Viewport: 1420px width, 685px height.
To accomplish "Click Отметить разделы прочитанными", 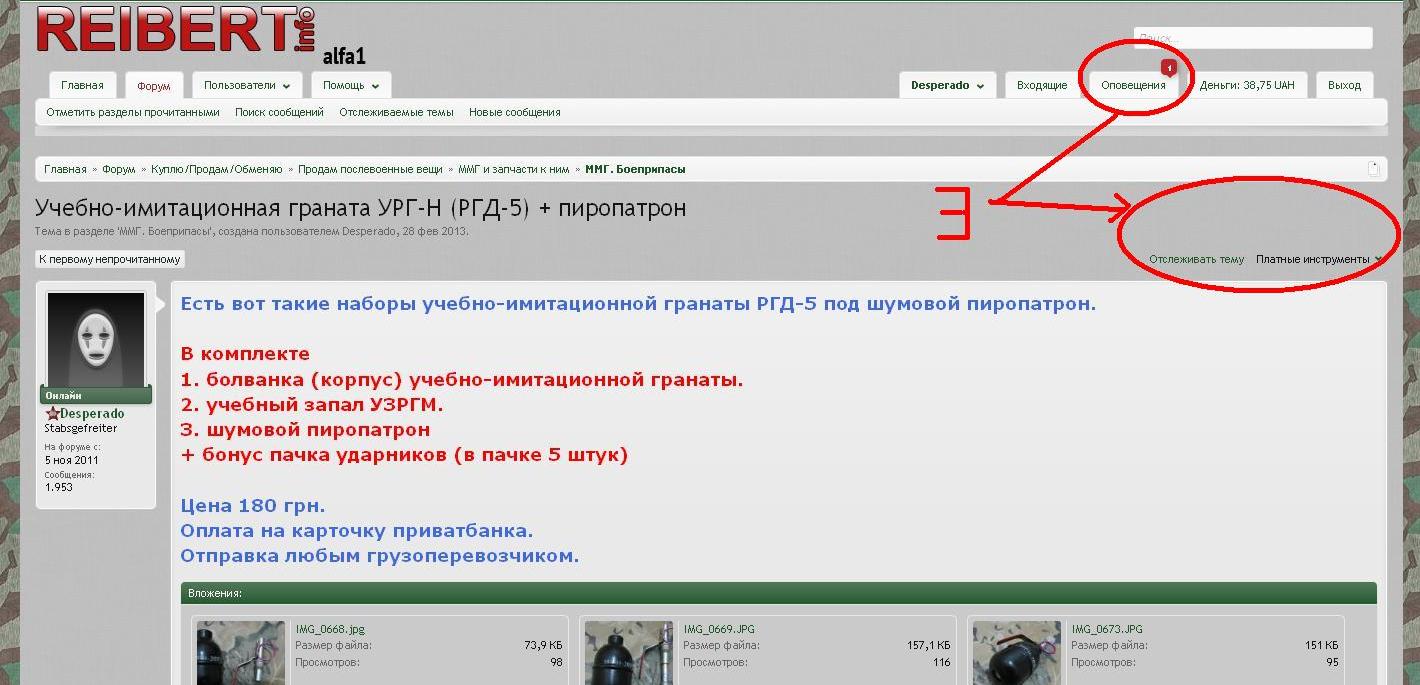I will [x=133, y=112].
